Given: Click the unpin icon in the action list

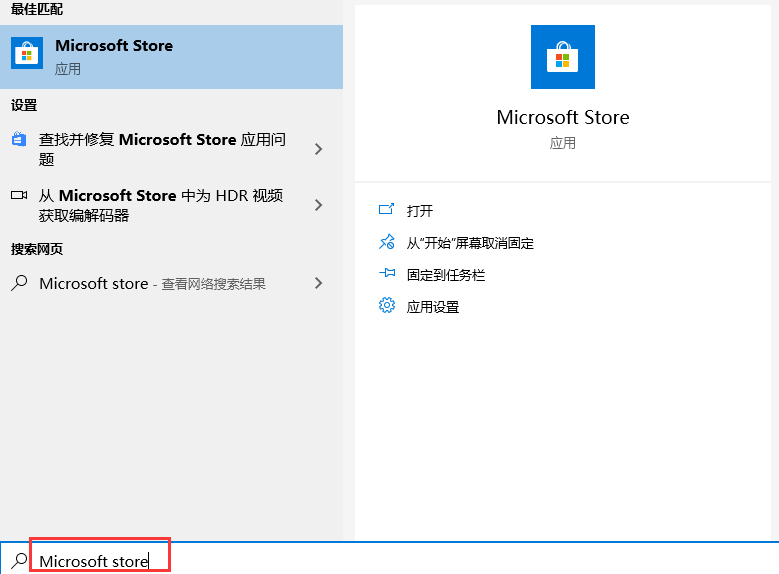Looking at the screenshot, I should 387,242.
